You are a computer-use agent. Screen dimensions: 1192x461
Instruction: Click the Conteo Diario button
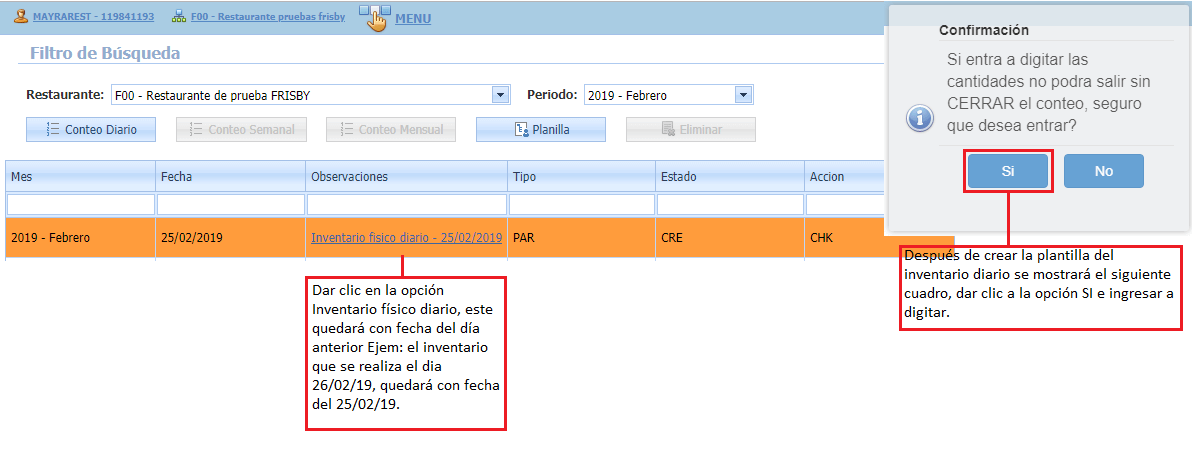tap(91, 129)
